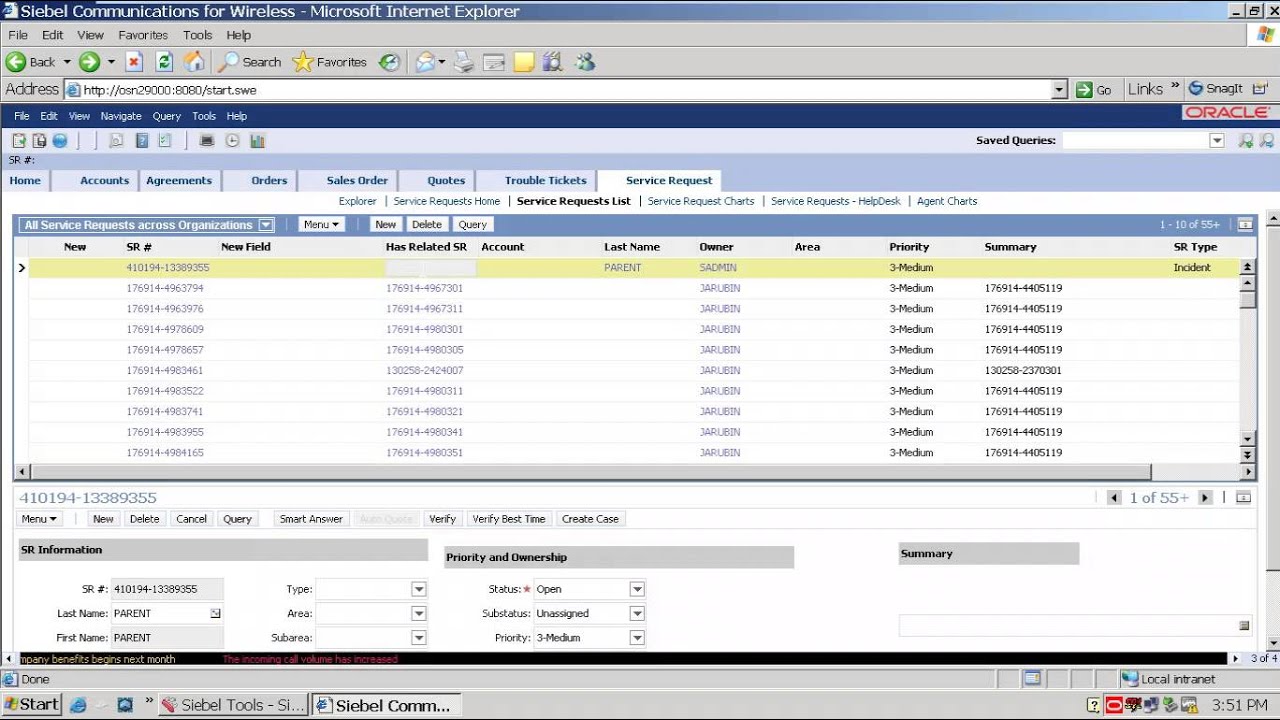The image size is (1280, 720).
Task: Toggle form applet show-more icon
Action: coord(1243,497)
